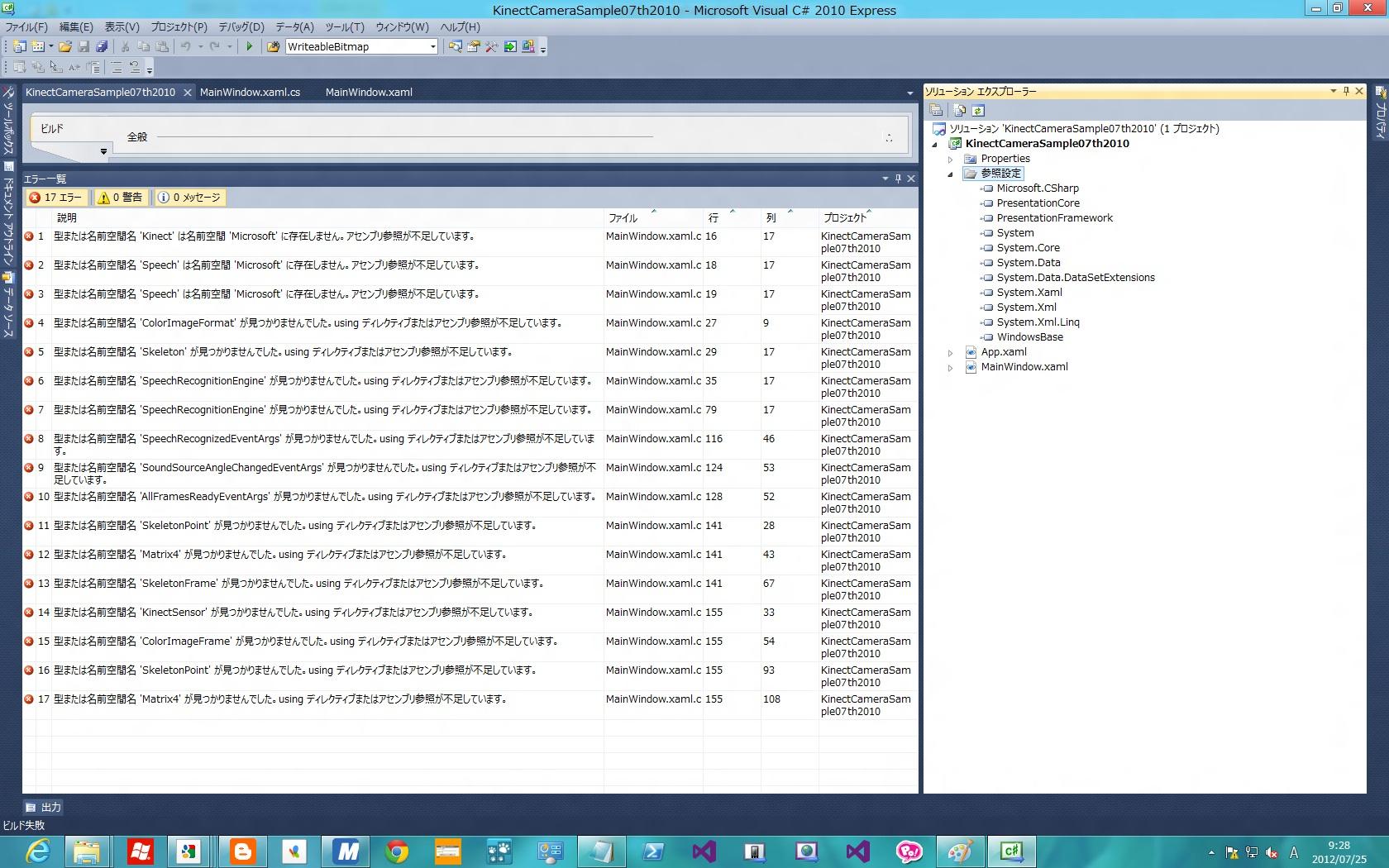
Task: Close the KinectCameraSample07th2010 document tab
Action: click(188, 93)
